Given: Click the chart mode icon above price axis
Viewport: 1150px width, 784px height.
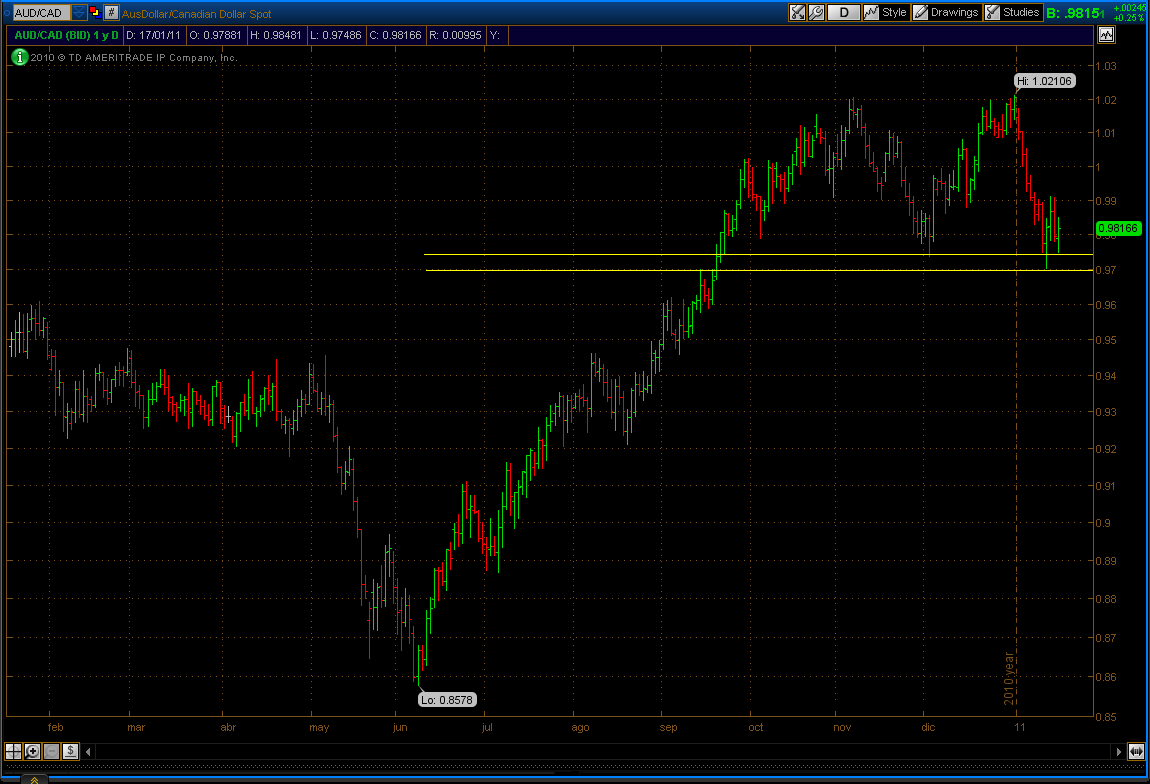Looking at the screenshot, I should tap(1106, 34).
